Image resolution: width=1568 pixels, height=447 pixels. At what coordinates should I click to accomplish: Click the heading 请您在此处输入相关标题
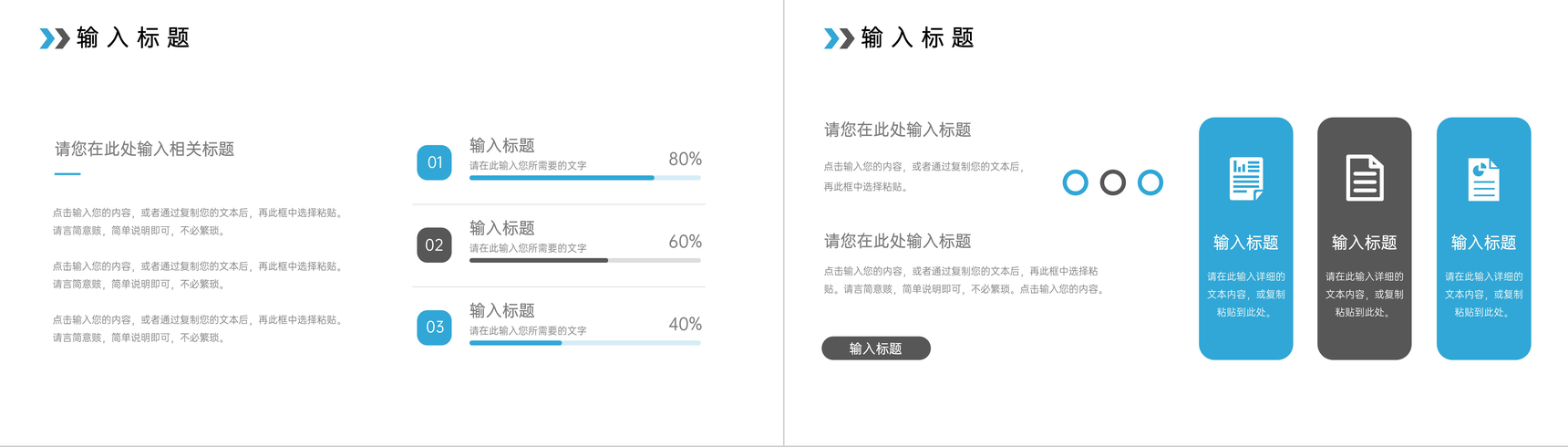[x=145, y=149]
